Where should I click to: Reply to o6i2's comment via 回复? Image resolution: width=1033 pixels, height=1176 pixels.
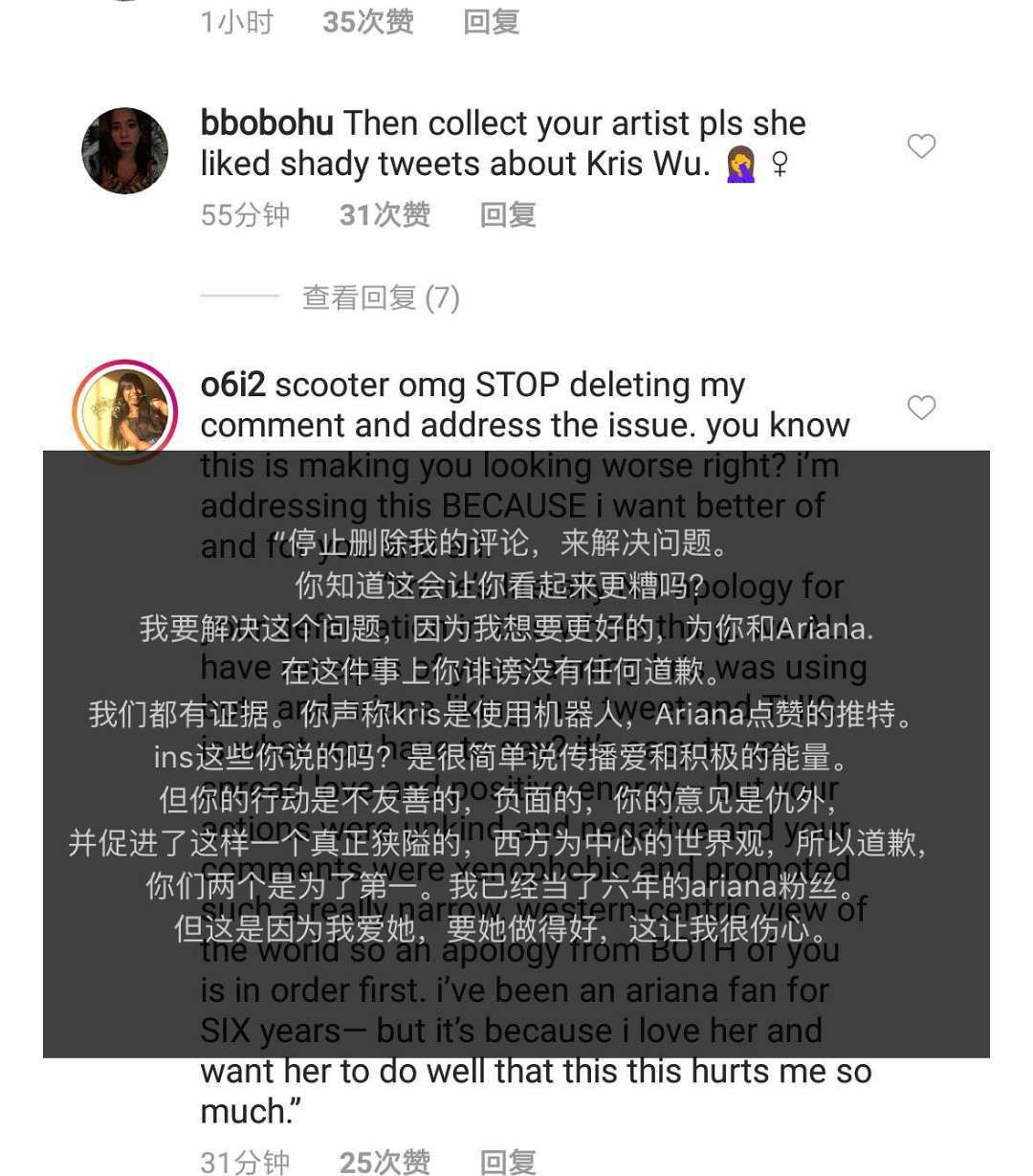point(508,1162)
